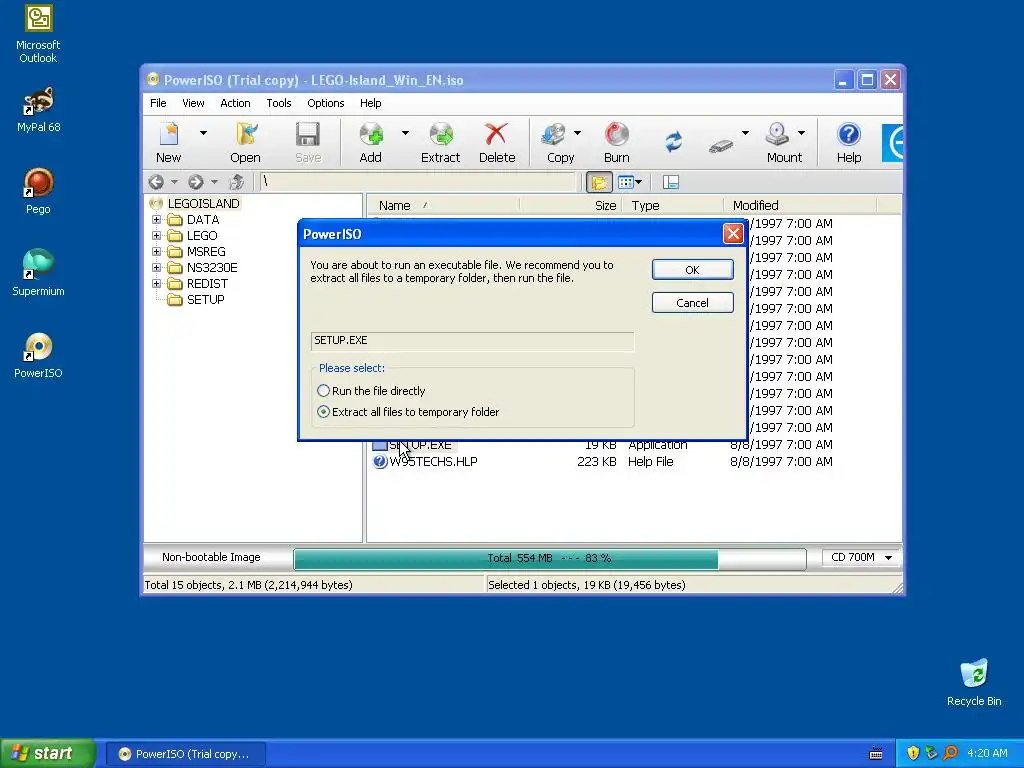The width and height of the screenshot is (1024, 768).
Task: Open the dropdown arrow next to Add
Action: (x=405, y=133)
